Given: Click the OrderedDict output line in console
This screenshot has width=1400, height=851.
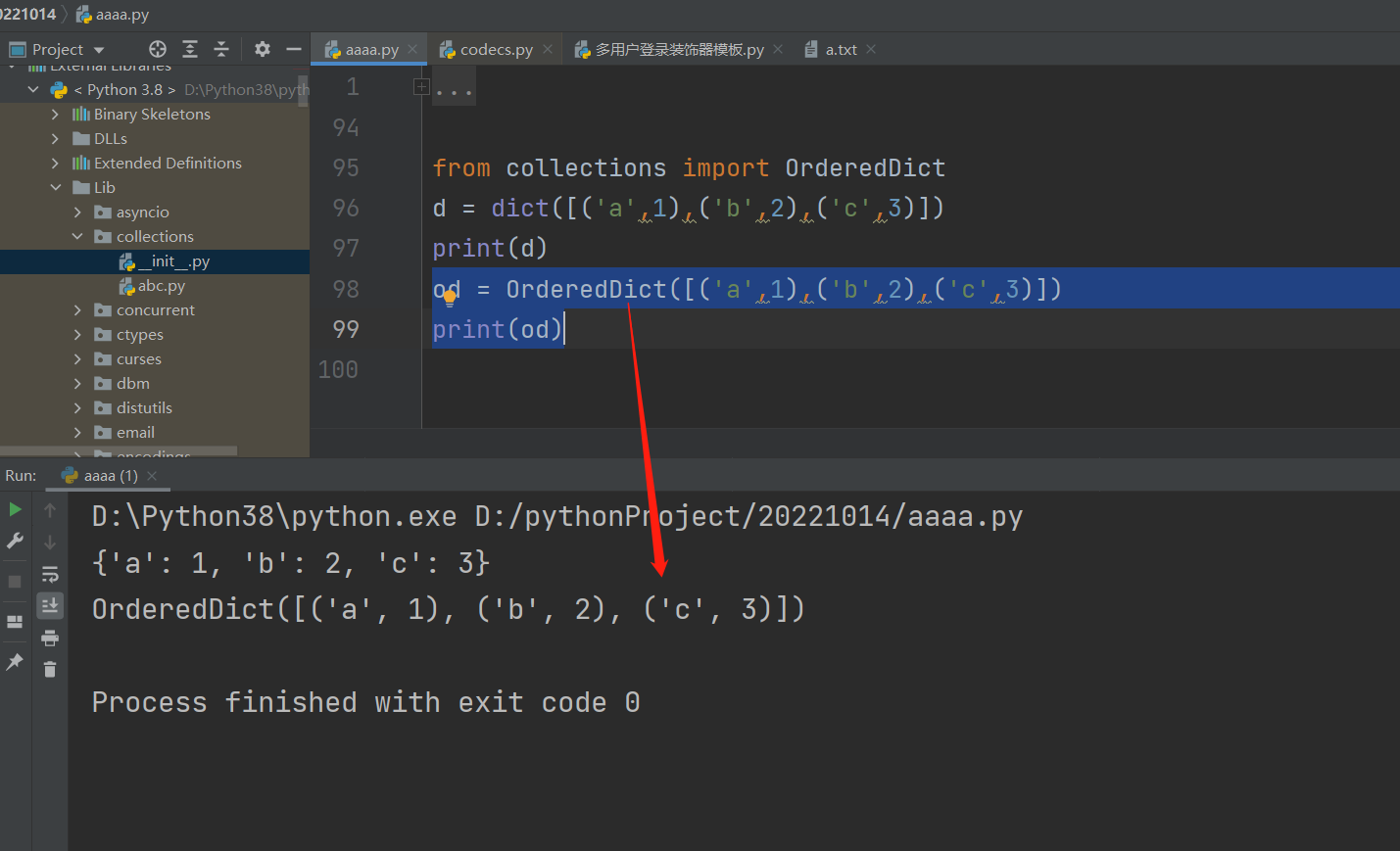Looking at the screenshot, I should click(x=448, y=609).
